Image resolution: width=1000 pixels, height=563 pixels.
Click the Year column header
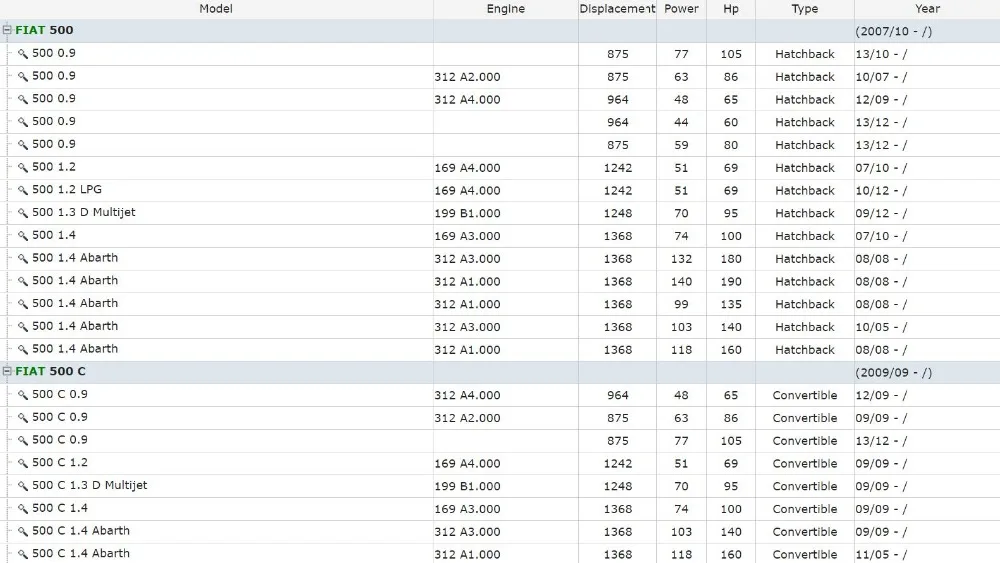tap(927, 9)
